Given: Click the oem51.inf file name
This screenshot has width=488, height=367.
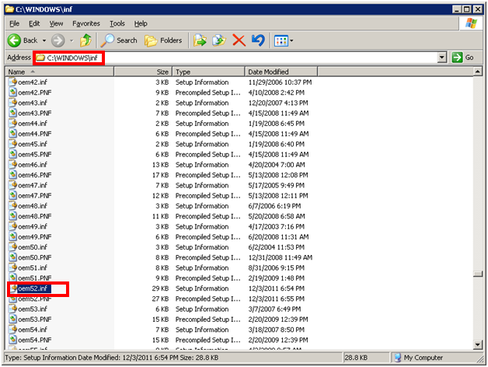Looking at the screenshot, I should [x=33, y=268].
